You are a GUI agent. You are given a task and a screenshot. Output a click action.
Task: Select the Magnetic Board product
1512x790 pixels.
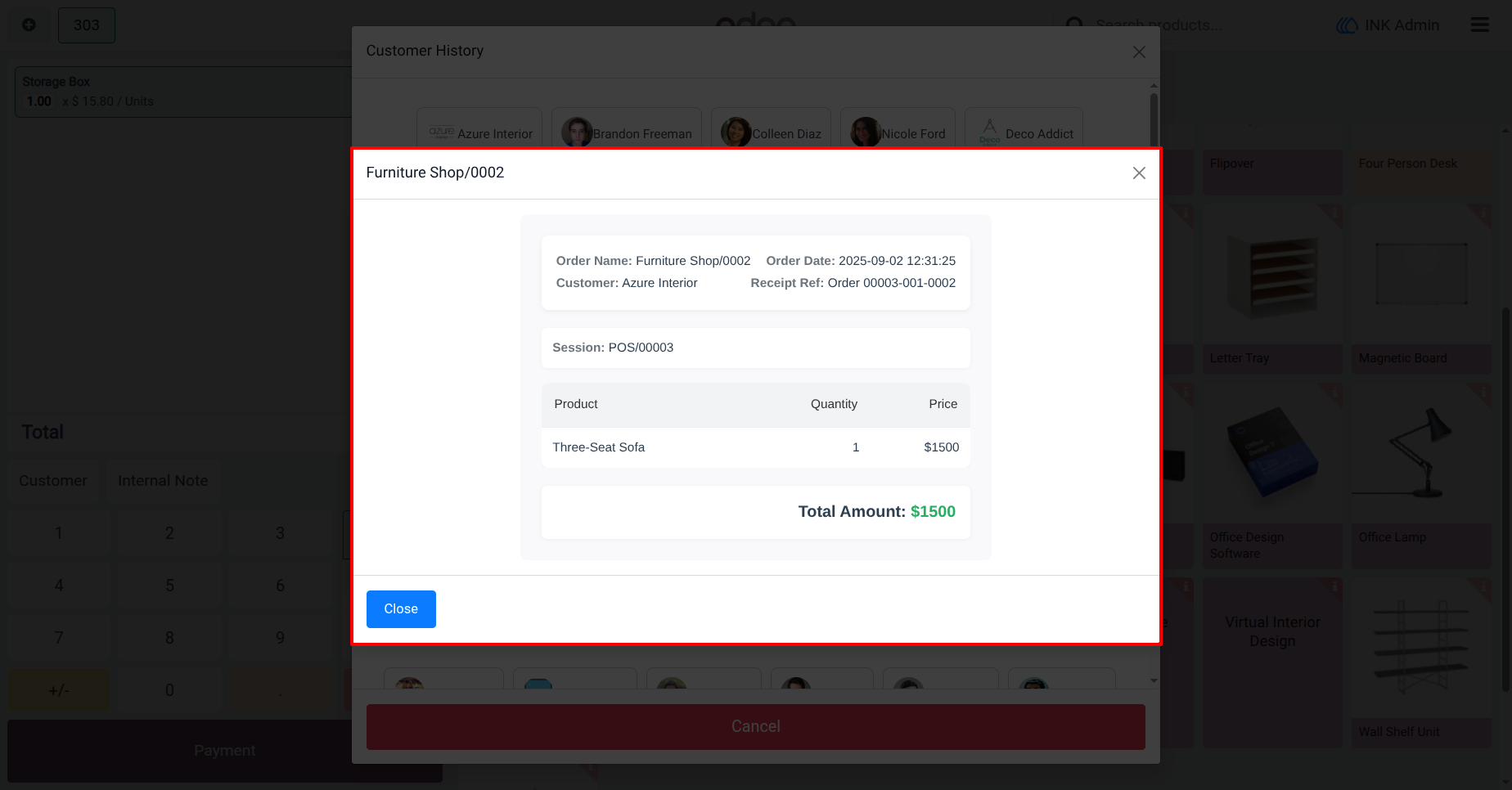click(1421, 290)
